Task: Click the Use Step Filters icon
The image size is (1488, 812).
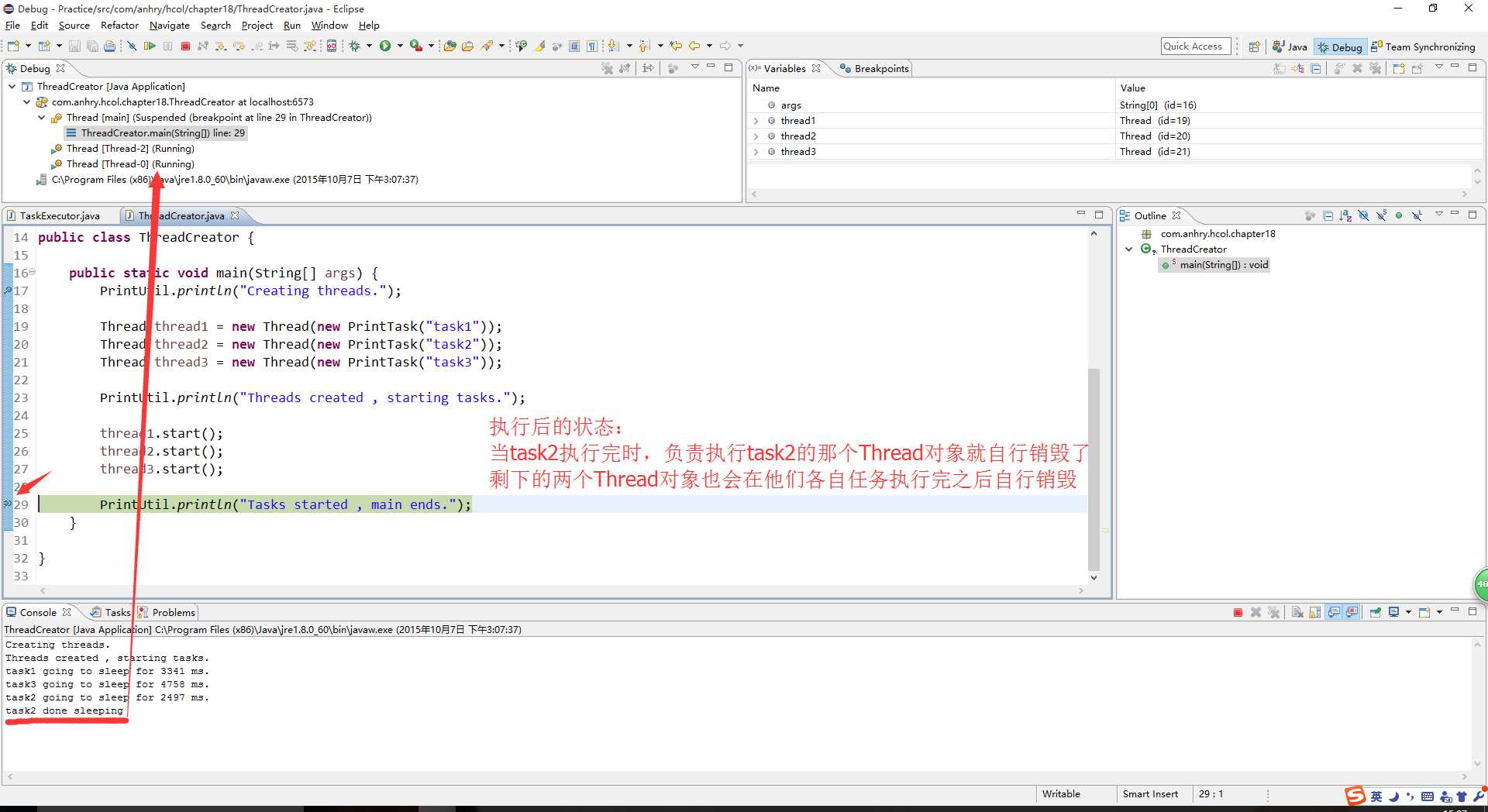Action: [x=310, y=46]
